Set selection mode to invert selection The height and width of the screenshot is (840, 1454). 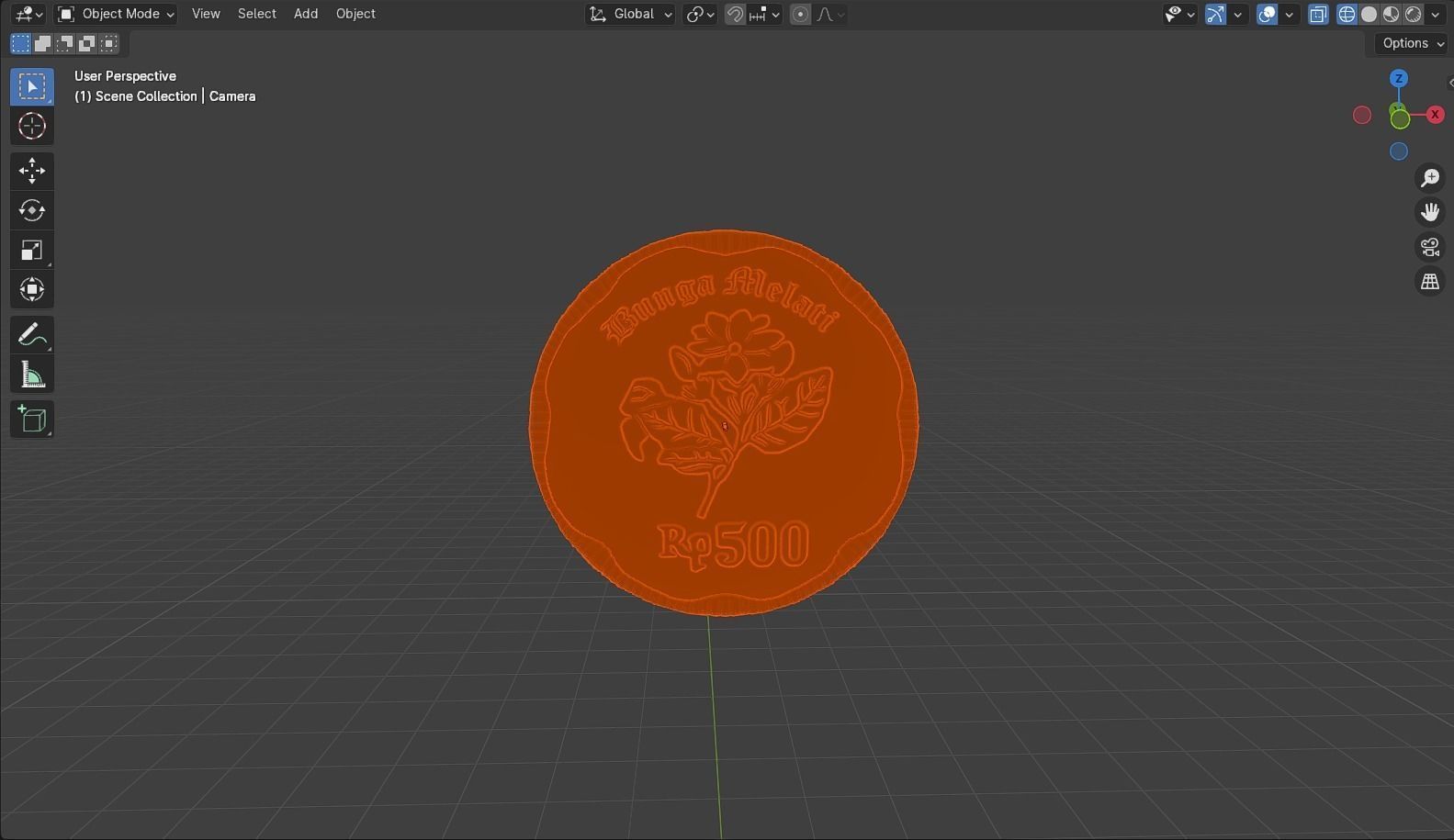click(86, 43)
